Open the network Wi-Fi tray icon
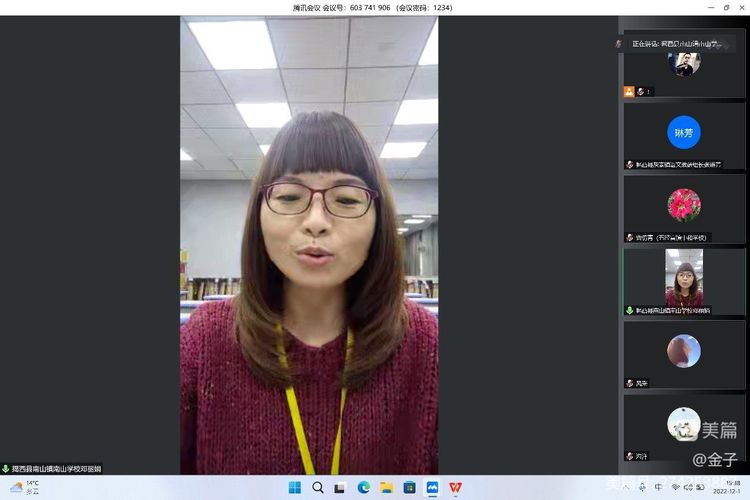This screenshot has height=500, width=750. tap(675, 488)
